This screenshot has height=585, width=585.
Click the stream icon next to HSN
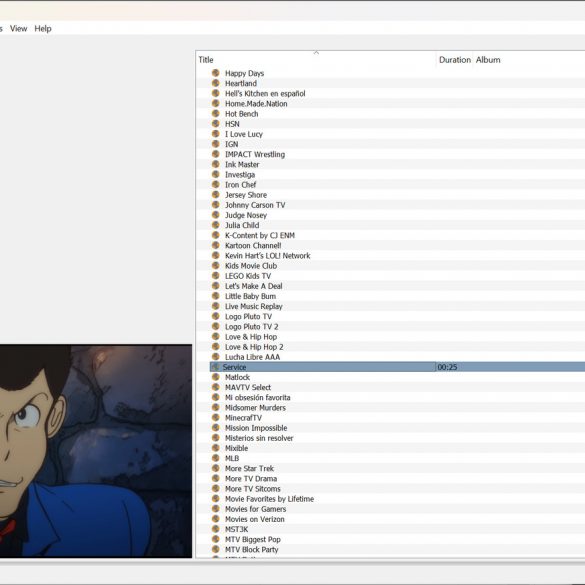215,123
